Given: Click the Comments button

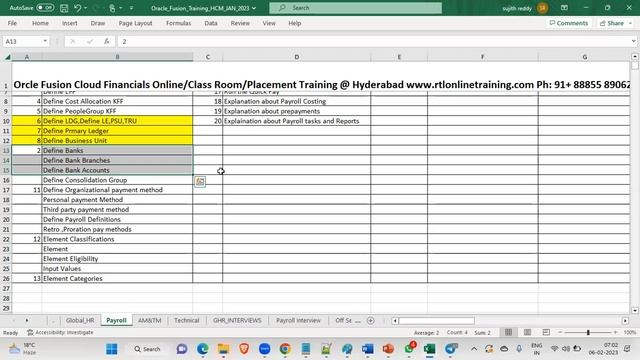Looking at the screenshot, I should tap(569, 23).
